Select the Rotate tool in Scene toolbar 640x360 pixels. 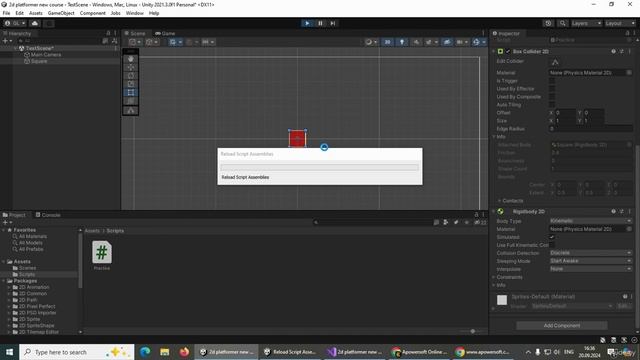131,76
